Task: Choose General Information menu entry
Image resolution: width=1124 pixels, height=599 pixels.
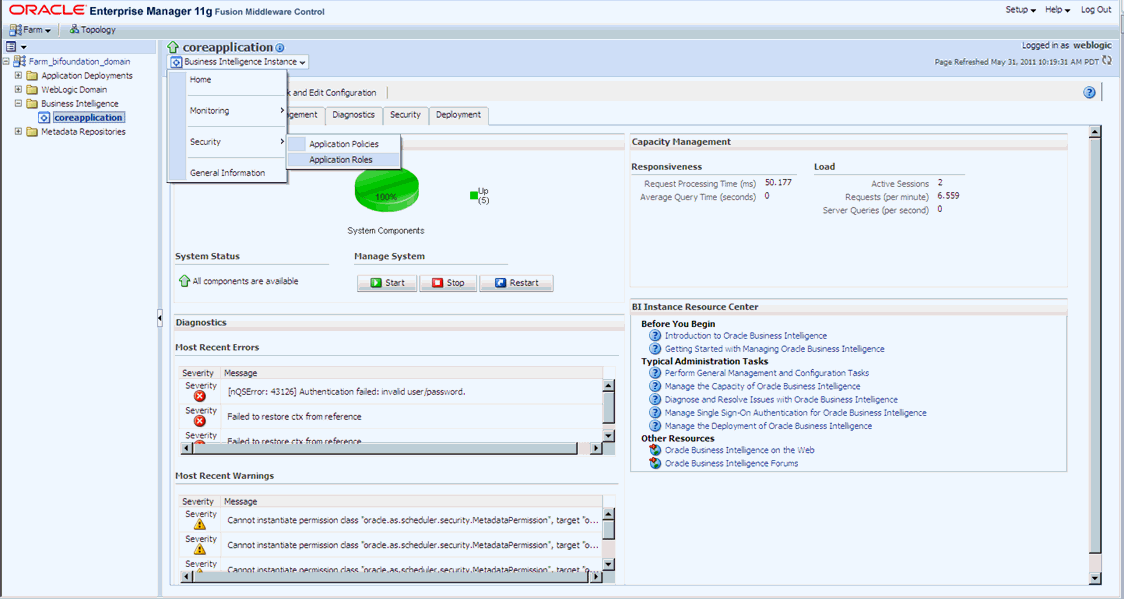Action: pos(227,173)
